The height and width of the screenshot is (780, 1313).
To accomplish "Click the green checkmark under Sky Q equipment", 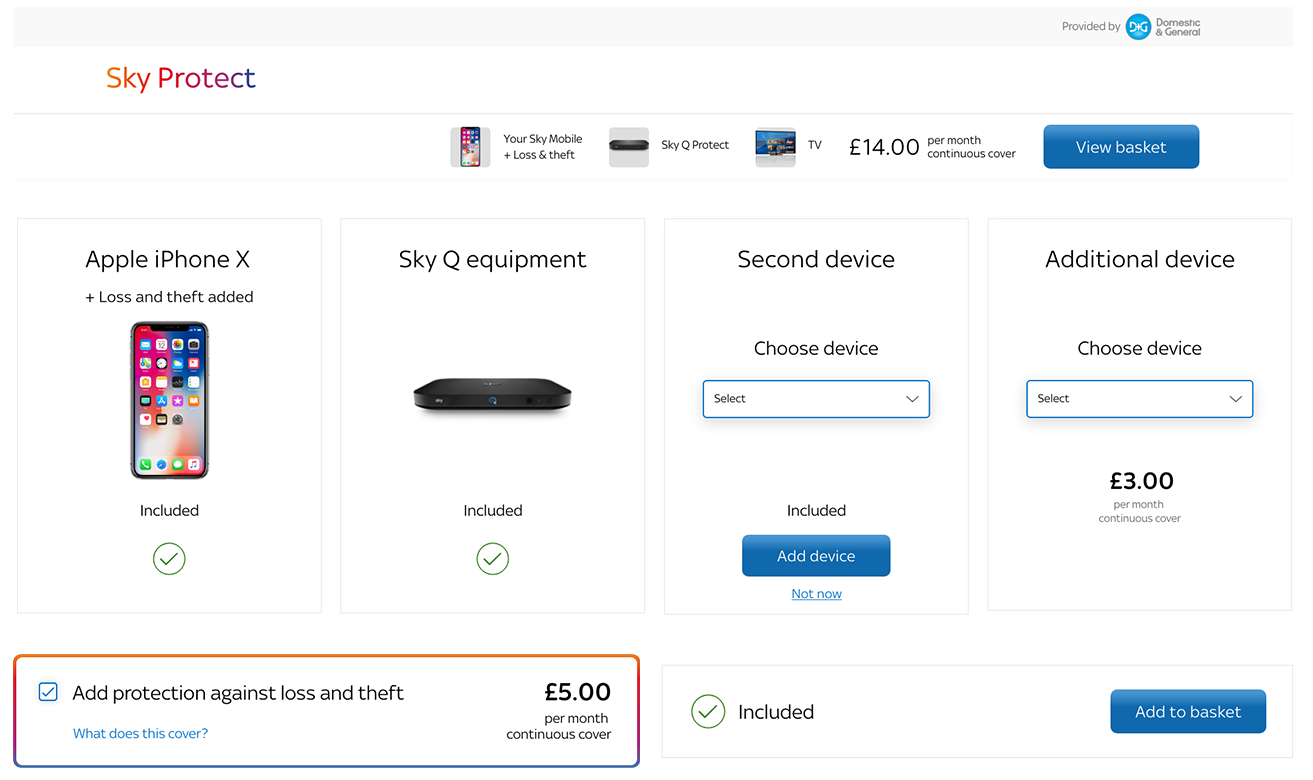I will point(492,558).
